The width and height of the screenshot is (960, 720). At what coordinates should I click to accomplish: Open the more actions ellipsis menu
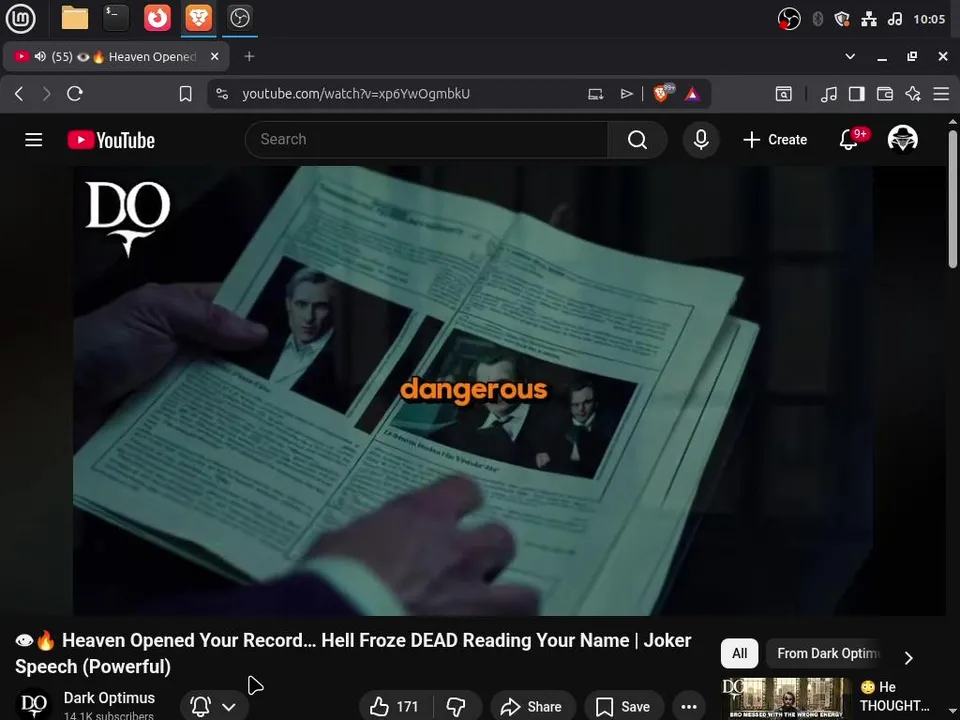point(689,707)
